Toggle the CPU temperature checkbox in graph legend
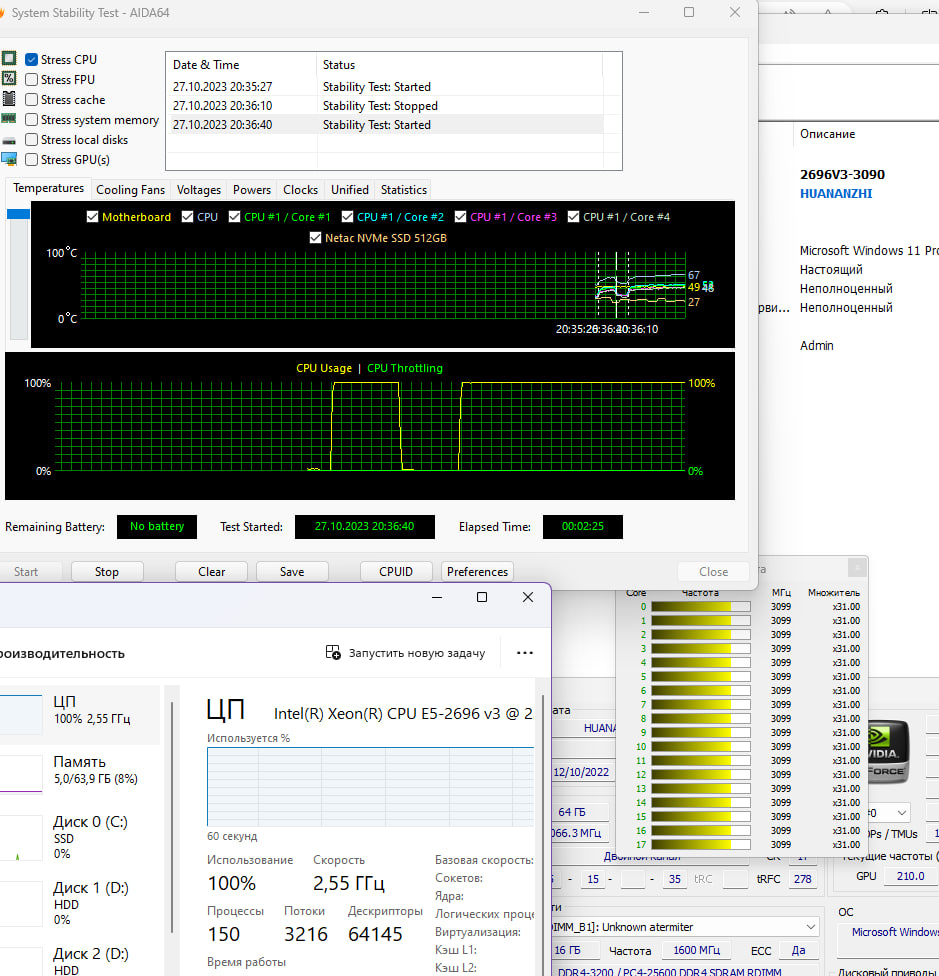 [x=187, y=217]
